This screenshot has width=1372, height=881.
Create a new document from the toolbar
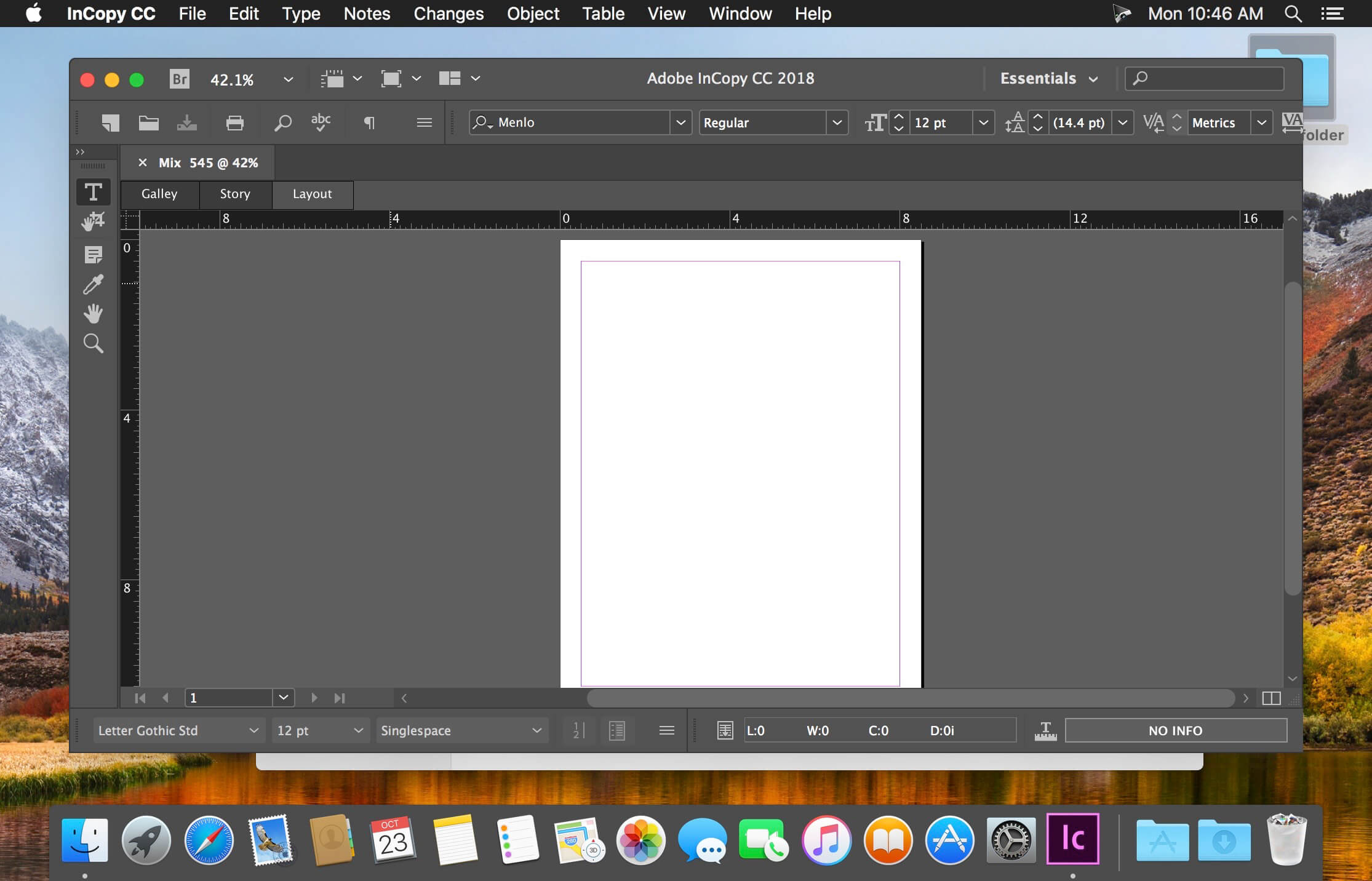[x=111, y=122]
